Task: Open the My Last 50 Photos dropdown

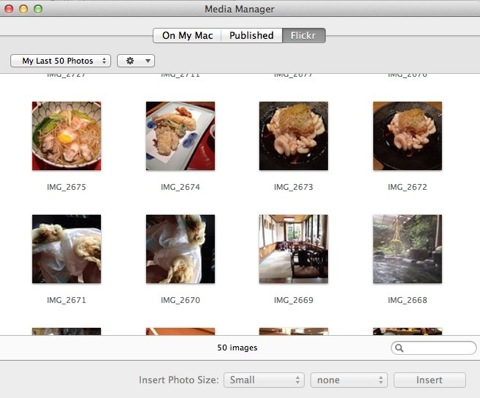Action: (60, 61)
